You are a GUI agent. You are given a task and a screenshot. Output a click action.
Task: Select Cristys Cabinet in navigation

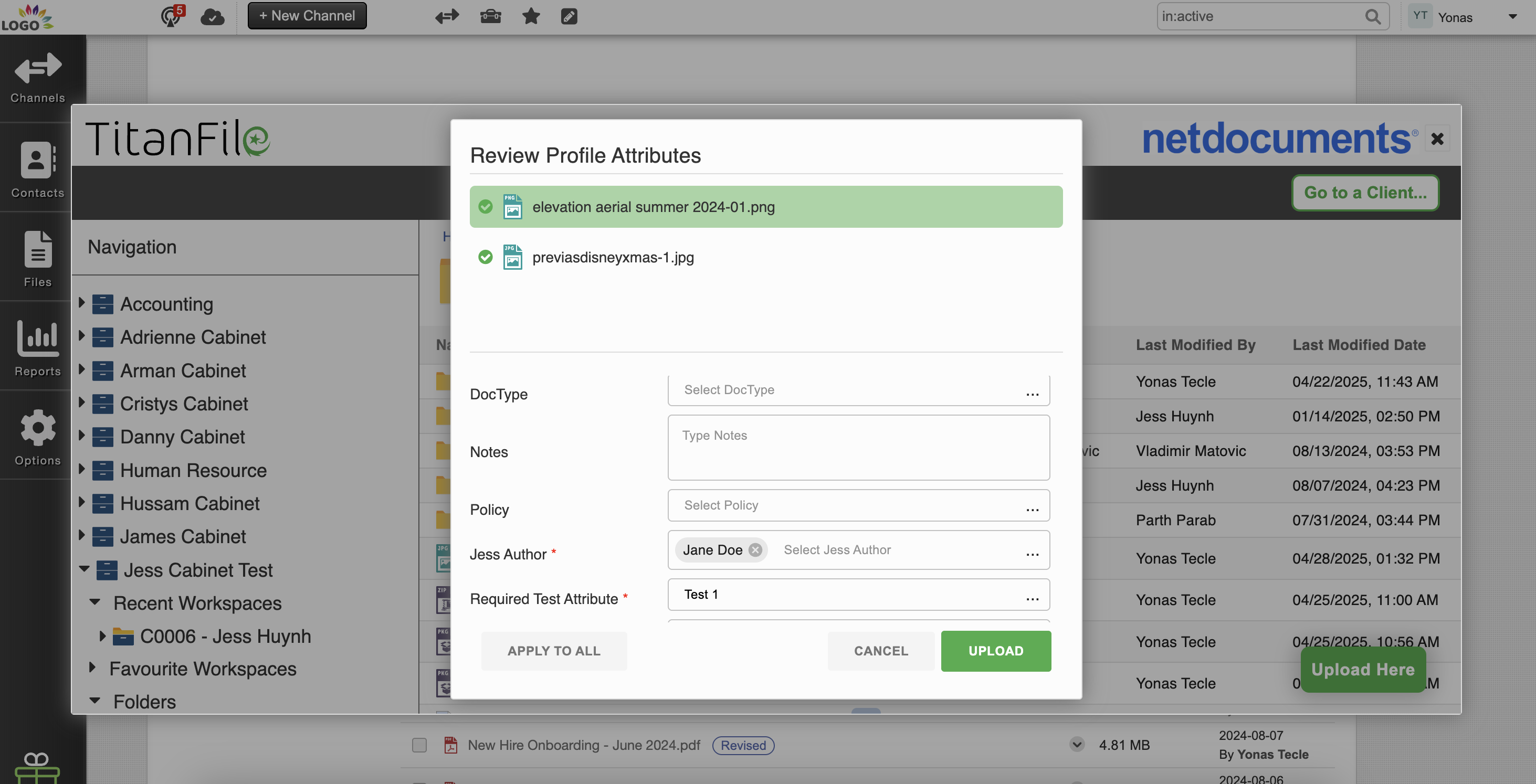[184, 404]
